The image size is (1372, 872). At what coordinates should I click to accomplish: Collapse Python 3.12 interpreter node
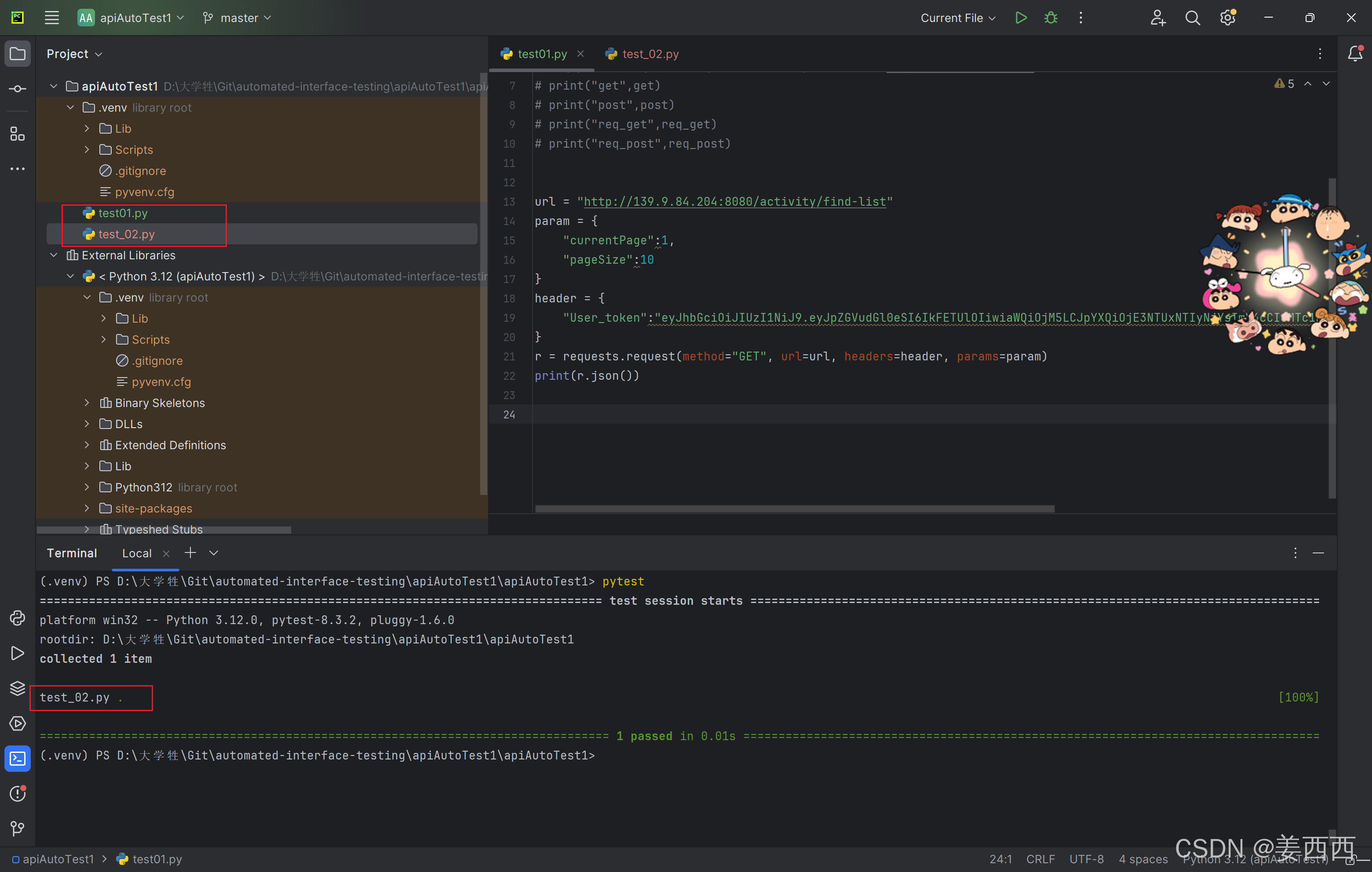tap(70, 276)
